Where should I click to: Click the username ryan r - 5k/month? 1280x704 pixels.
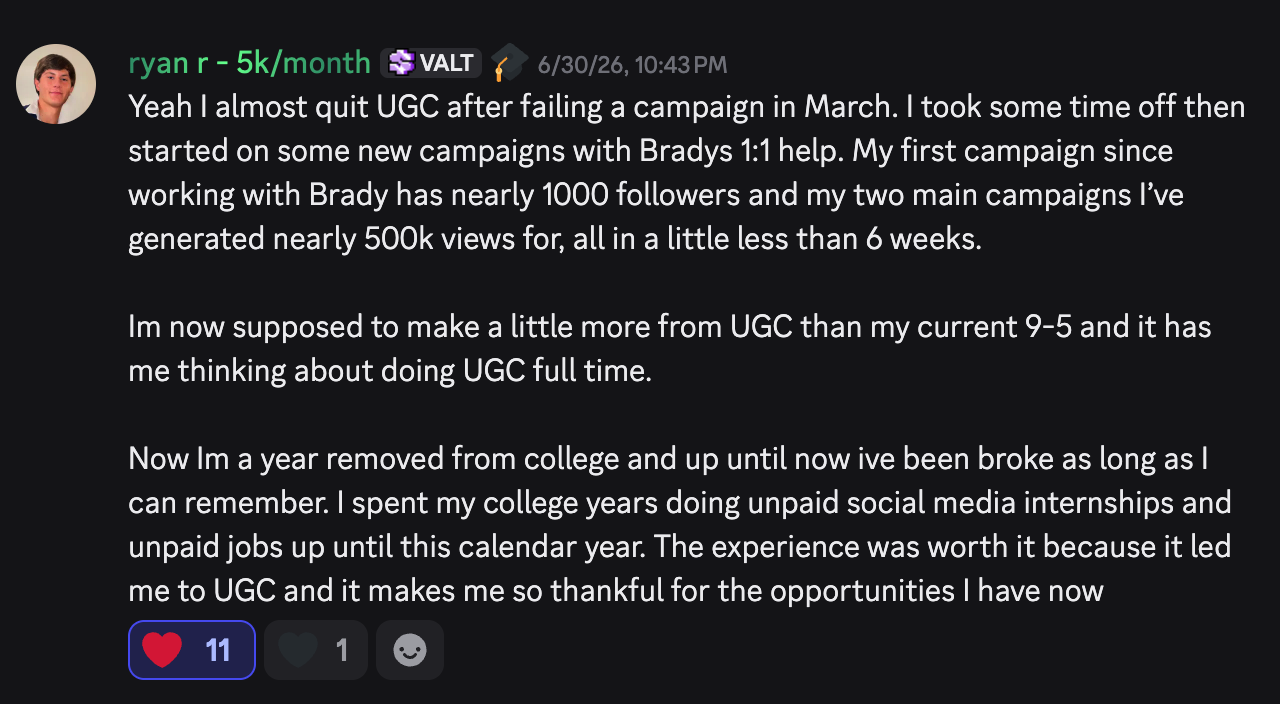point(249,63)
